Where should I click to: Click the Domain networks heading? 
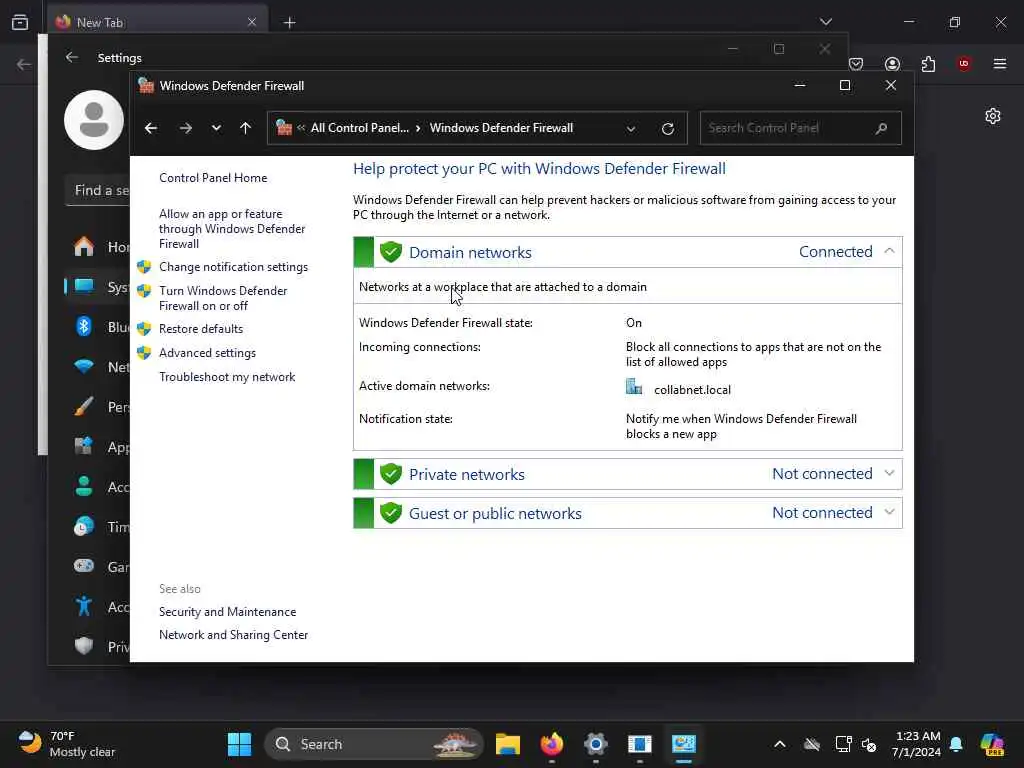click(470, 252)
